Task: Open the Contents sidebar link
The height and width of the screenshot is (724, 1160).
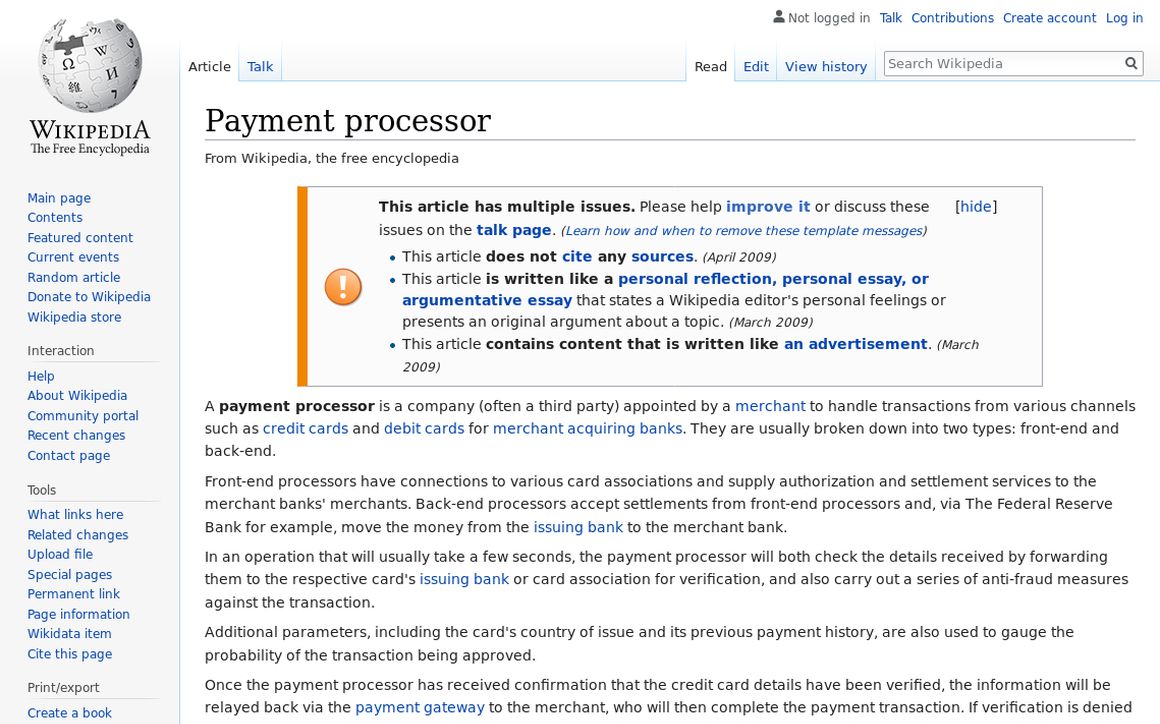Action: click(x=55, y=217)
